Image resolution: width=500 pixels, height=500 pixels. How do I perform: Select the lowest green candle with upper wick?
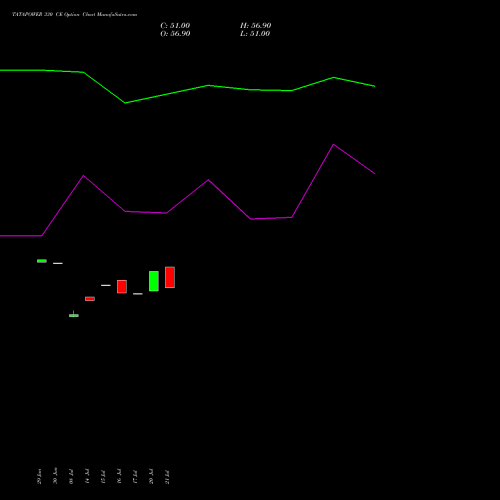(x=74, y=315)
